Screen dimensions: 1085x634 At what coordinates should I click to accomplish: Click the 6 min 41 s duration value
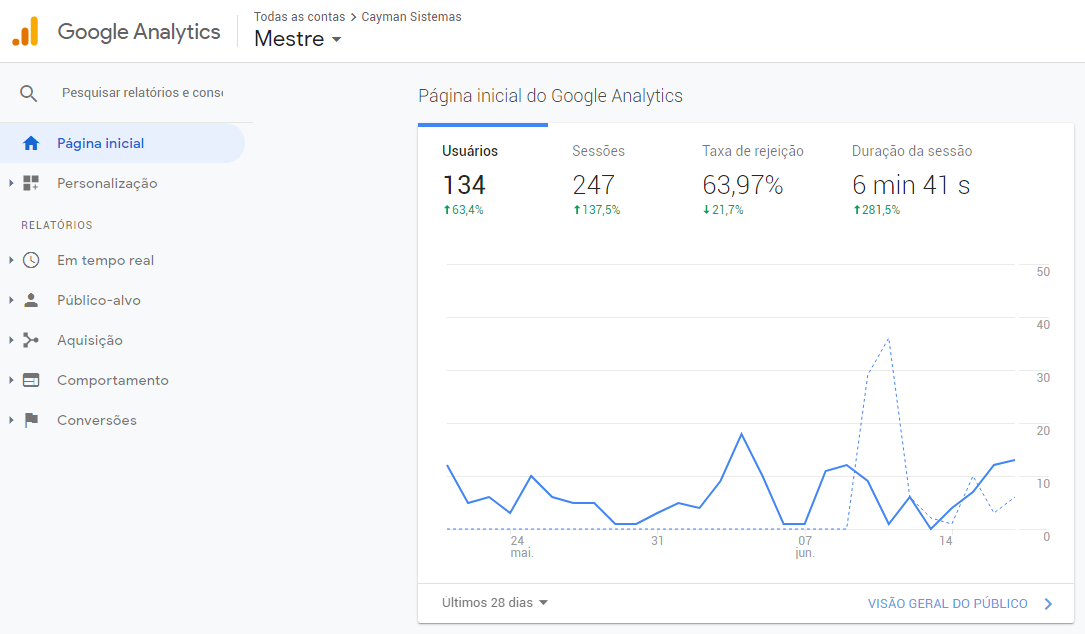coord(911,185)
